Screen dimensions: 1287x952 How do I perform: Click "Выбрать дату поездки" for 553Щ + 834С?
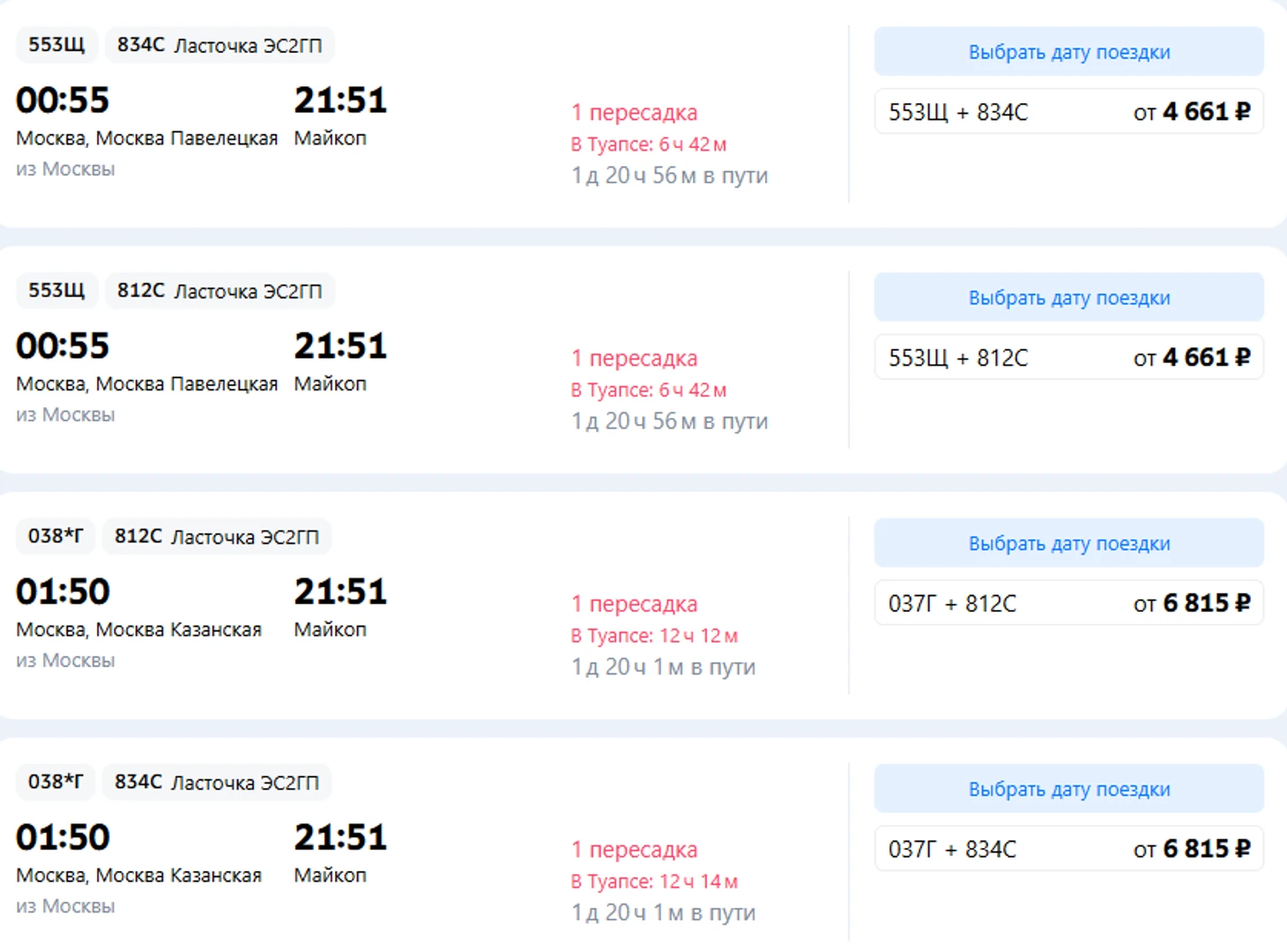click(x=1068, y=52)
